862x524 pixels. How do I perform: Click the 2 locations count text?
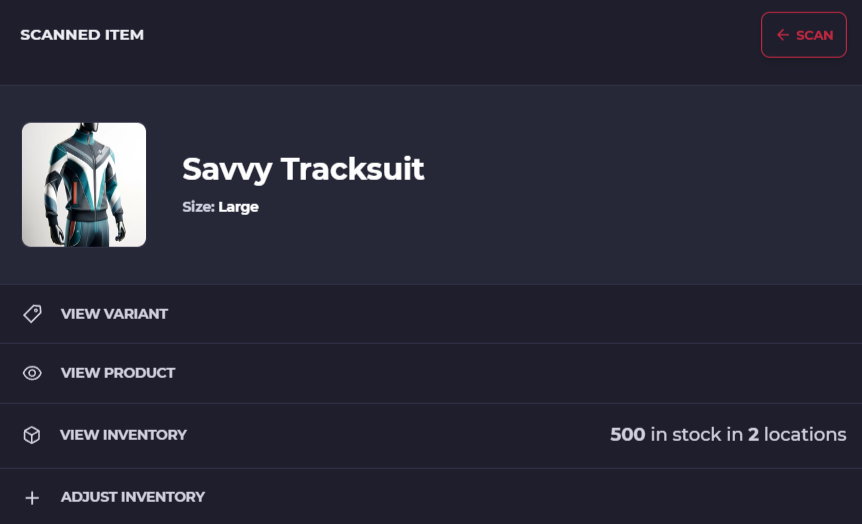tap(797, 434)
